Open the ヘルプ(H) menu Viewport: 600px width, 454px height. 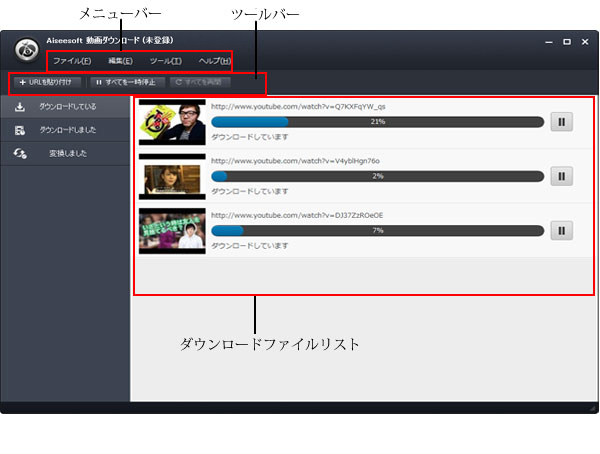(x=213, y=61)
